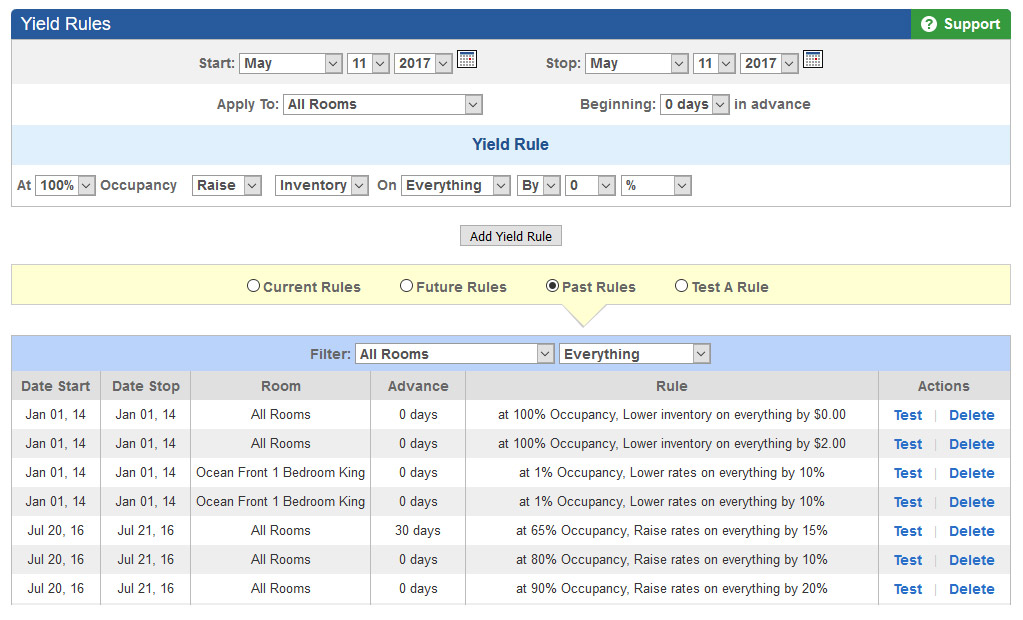
Task: Select the Test A Rule radio button
Action: pyautogui.click(x=681, y=286)
